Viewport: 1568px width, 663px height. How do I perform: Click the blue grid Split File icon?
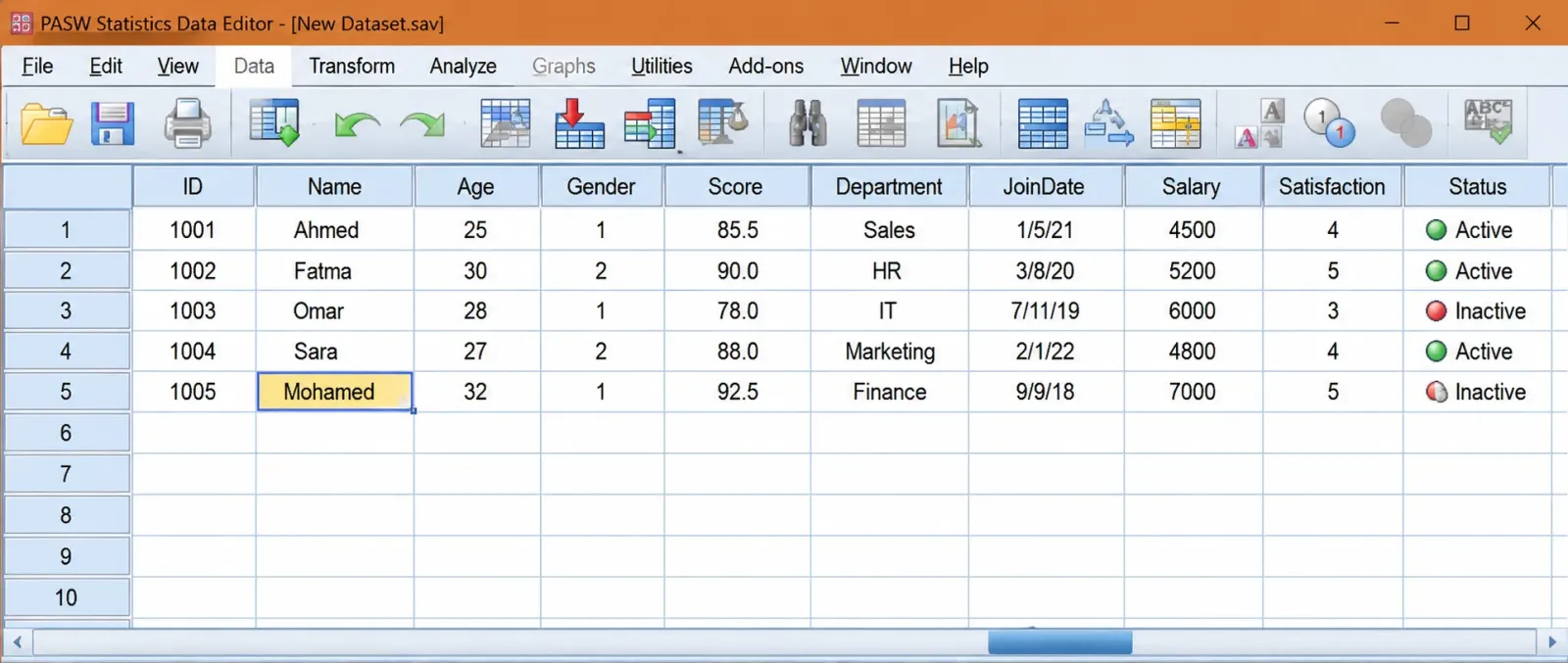click(1043, 124)
